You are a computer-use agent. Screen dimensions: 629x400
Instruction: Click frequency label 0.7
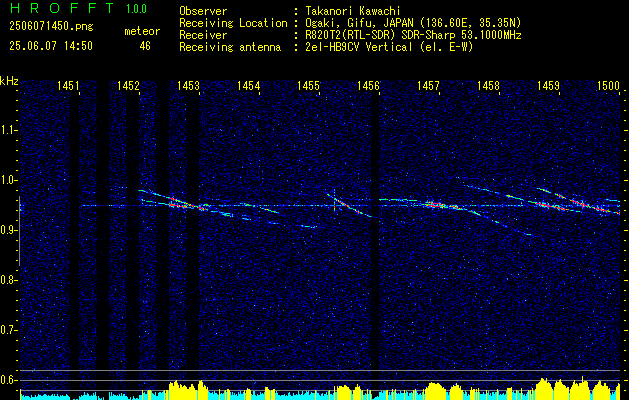click(x=7, y=330)
